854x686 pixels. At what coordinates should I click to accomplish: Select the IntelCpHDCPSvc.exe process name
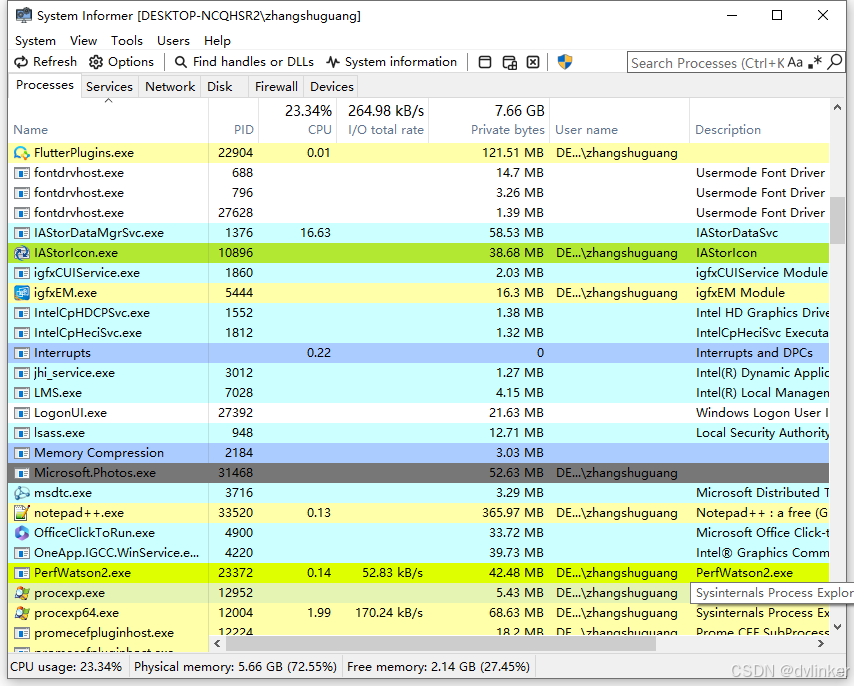(x=92, y=313)
